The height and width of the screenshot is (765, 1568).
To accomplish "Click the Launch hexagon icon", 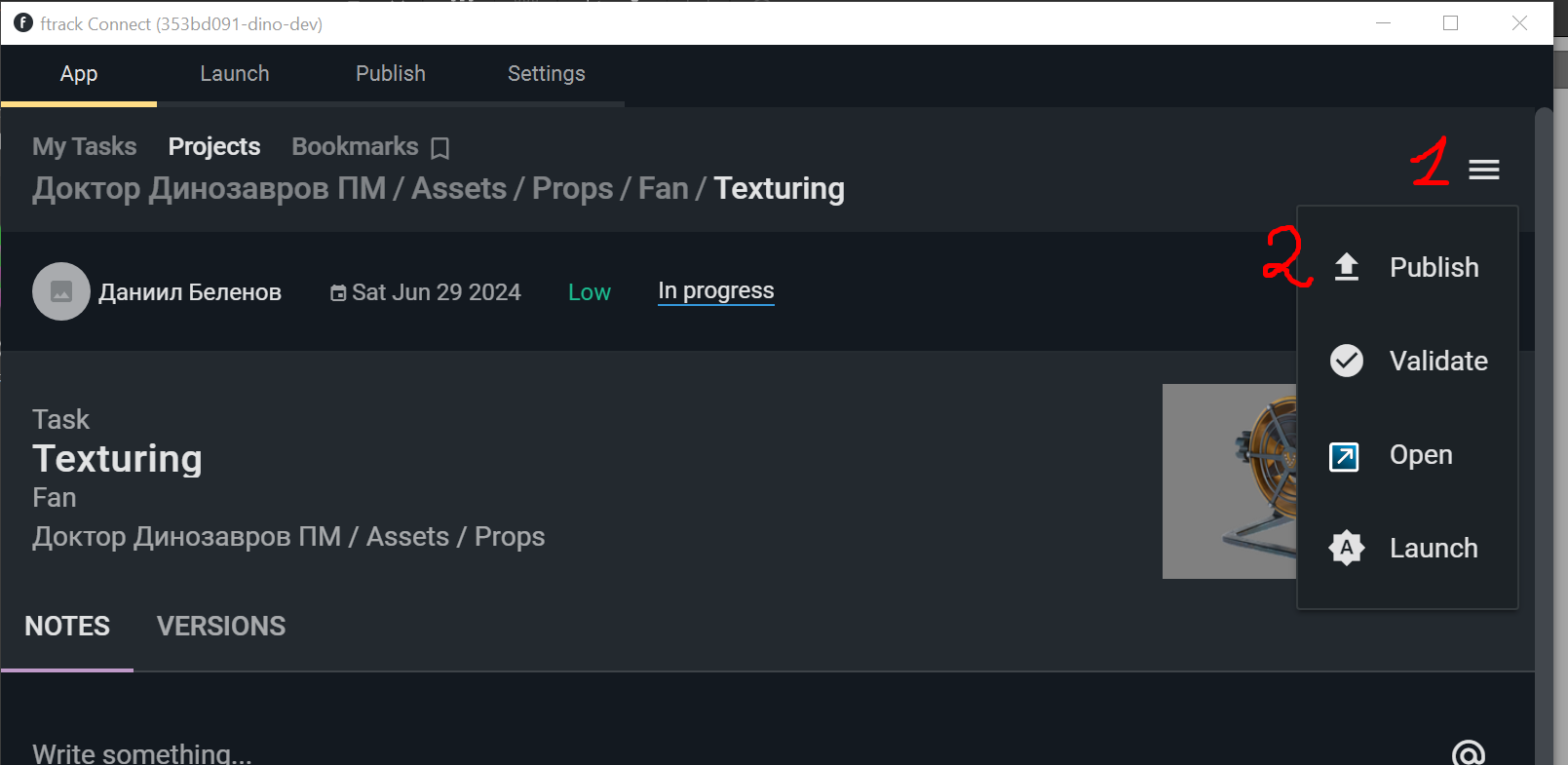I will click(1346, 548).
